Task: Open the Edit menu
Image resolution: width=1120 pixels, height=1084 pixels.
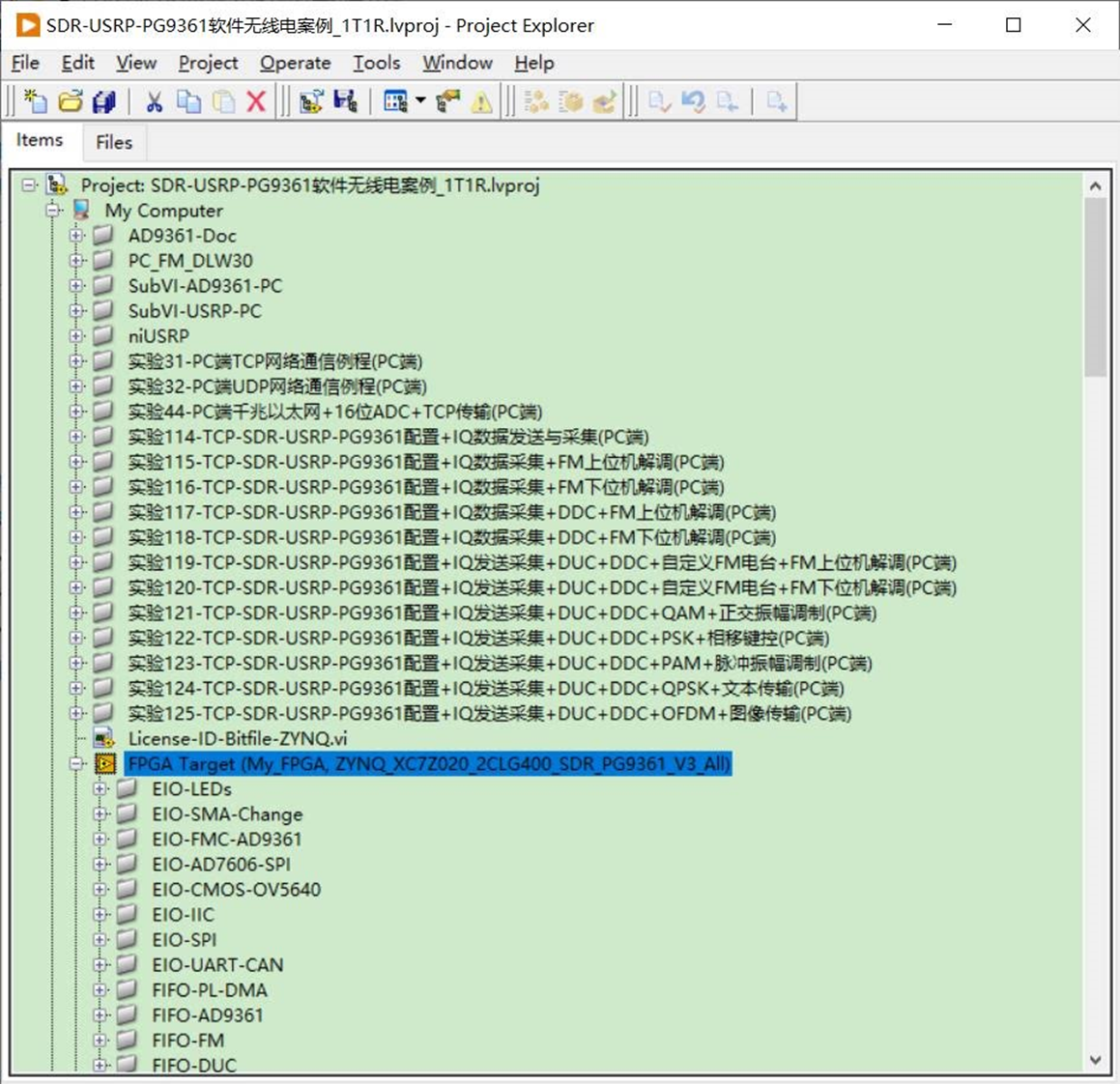Action: (x=78, y=63)
